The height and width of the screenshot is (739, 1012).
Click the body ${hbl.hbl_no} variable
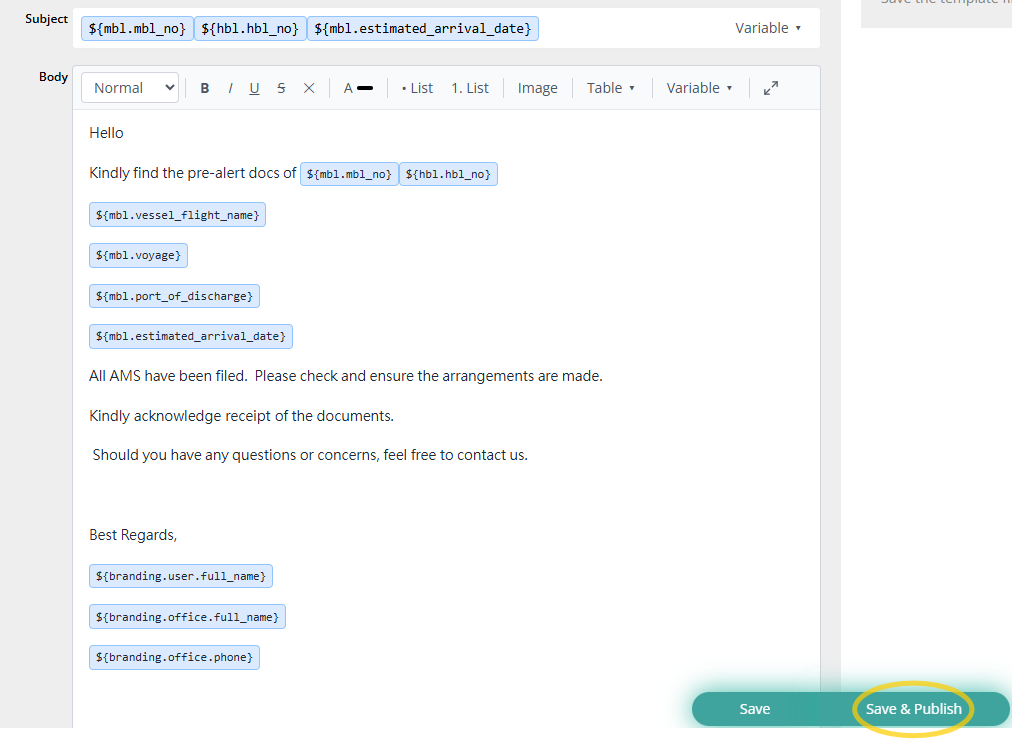tap(448, 174)
